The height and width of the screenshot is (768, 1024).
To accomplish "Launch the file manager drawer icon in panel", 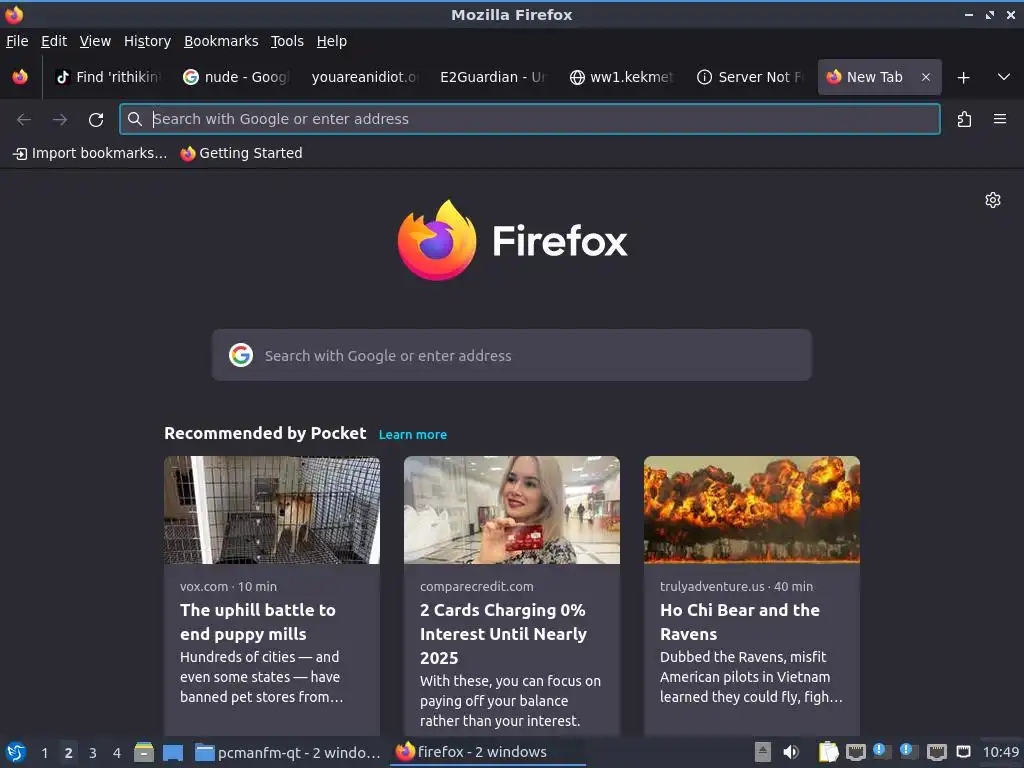I will (x=144, y=752).
